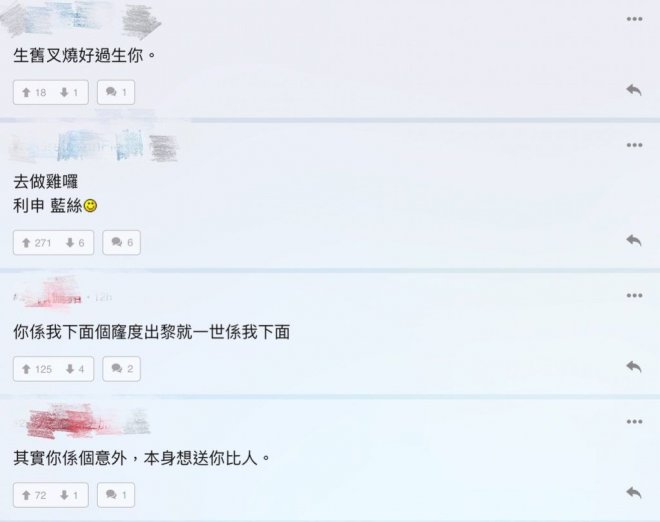This screenshot has width=660, height=522.
Task: Open more options for the first comment
Action: tap(634, 19)
